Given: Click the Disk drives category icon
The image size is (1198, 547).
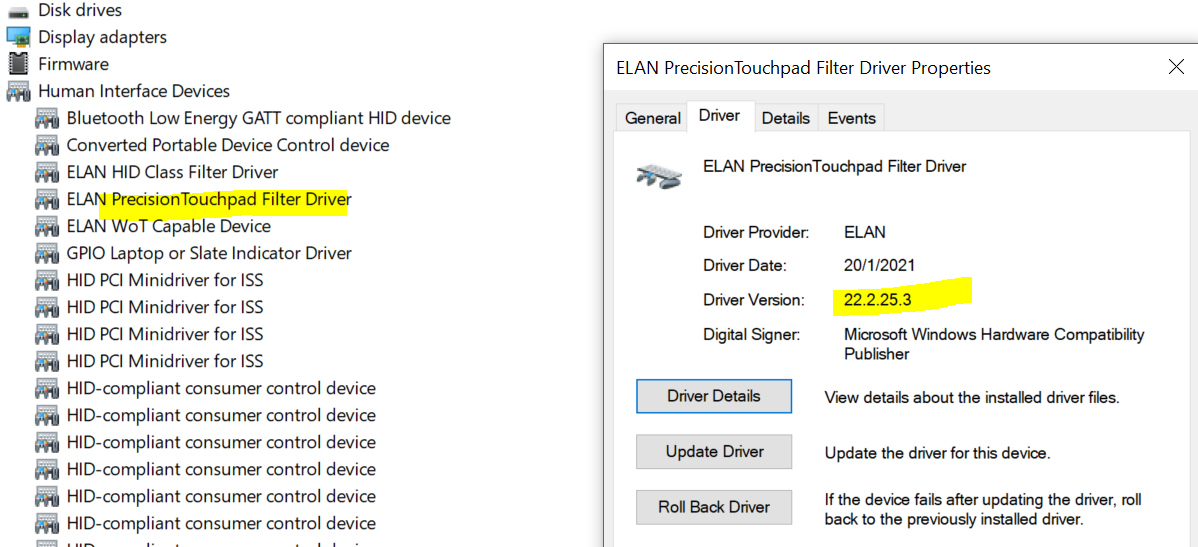Looking at the screenshot, I should [x=18, y=10].
